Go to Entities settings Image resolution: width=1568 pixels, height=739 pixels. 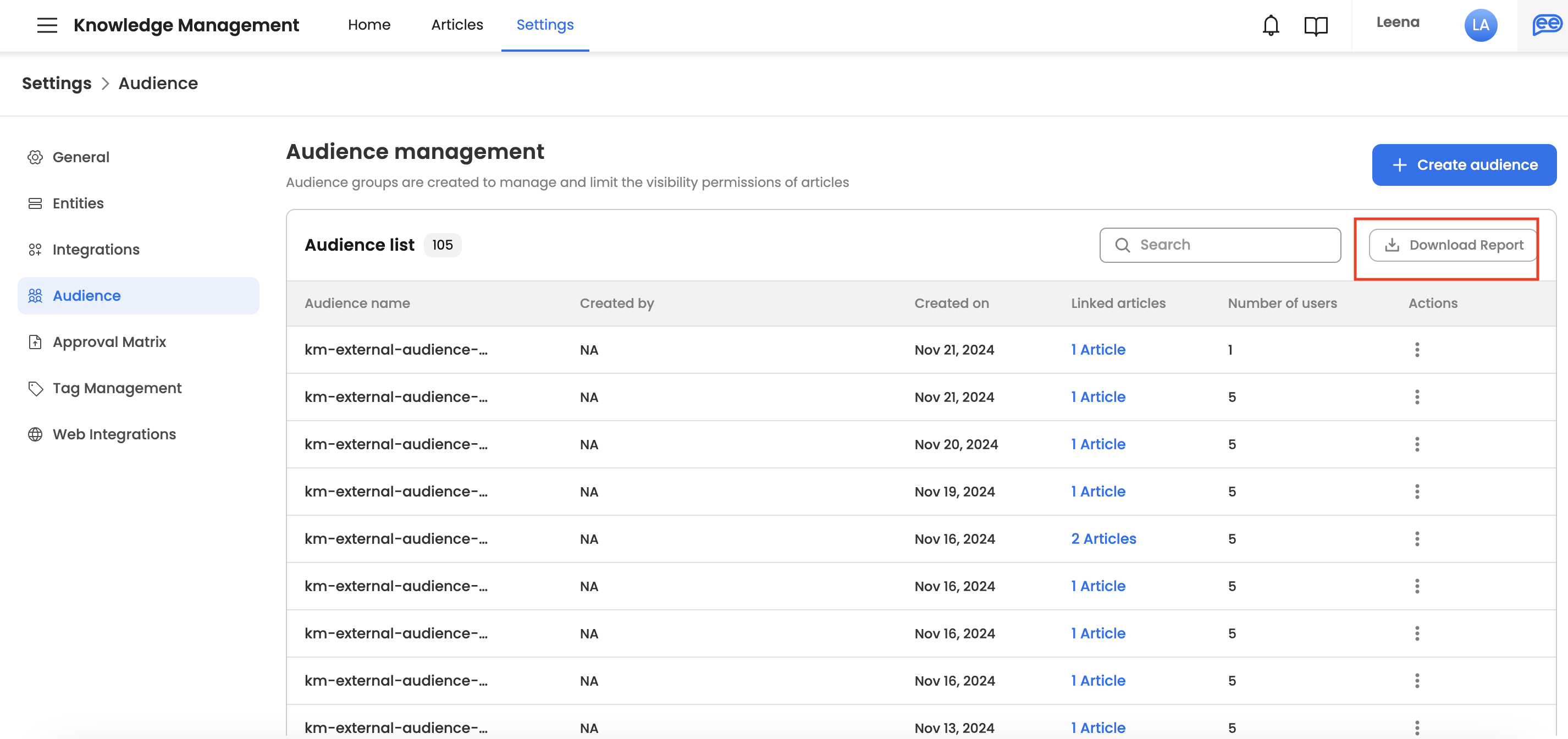(x=78, y=203)
